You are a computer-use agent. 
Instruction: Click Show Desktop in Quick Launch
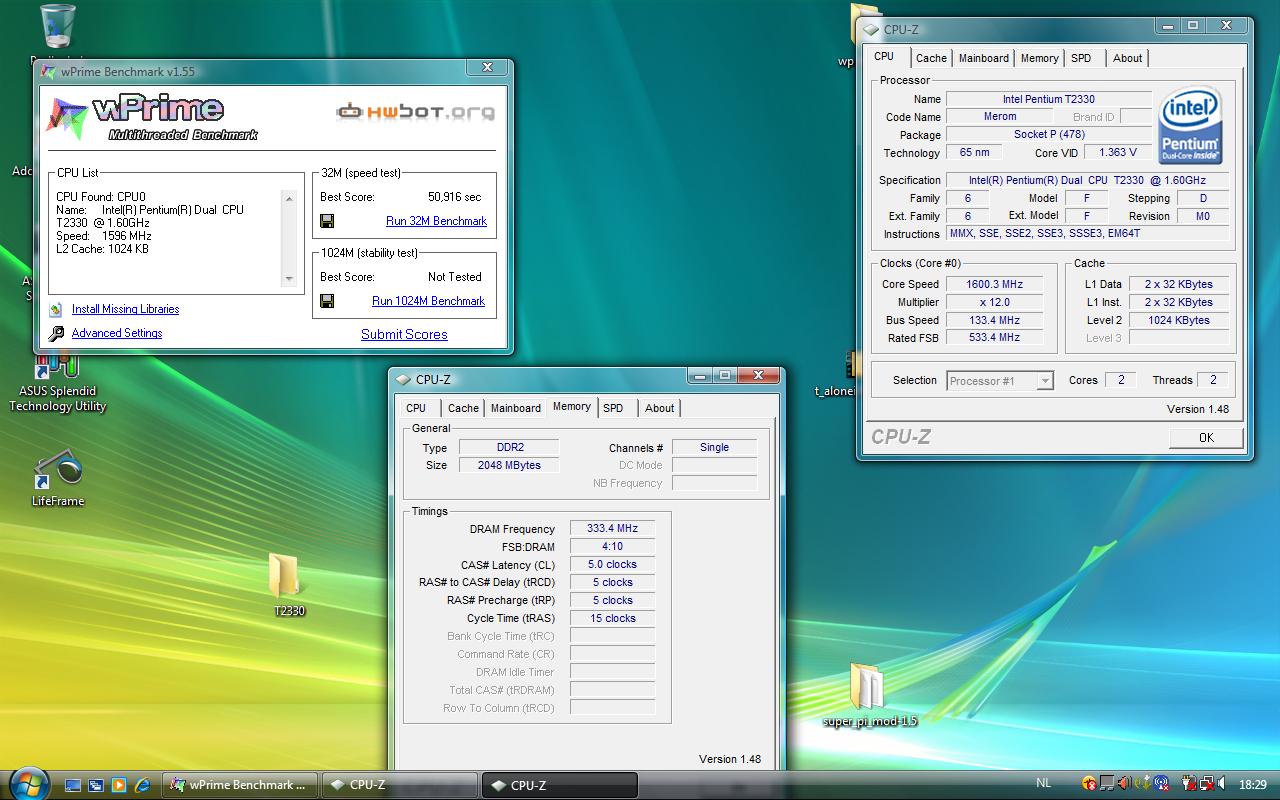(73, 785)
